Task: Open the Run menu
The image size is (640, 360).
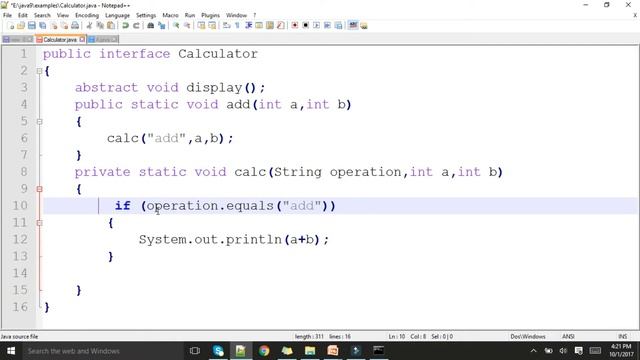Action: click(x=190, y=15)
